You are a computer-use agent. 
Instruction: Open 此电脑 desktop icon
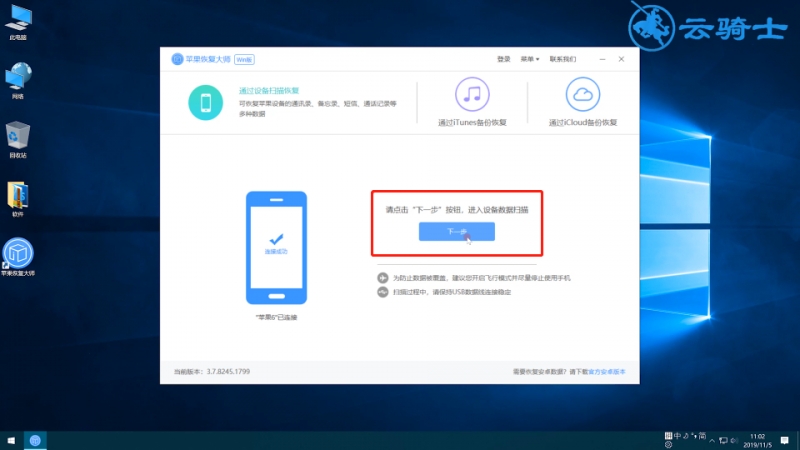(18, 22)
